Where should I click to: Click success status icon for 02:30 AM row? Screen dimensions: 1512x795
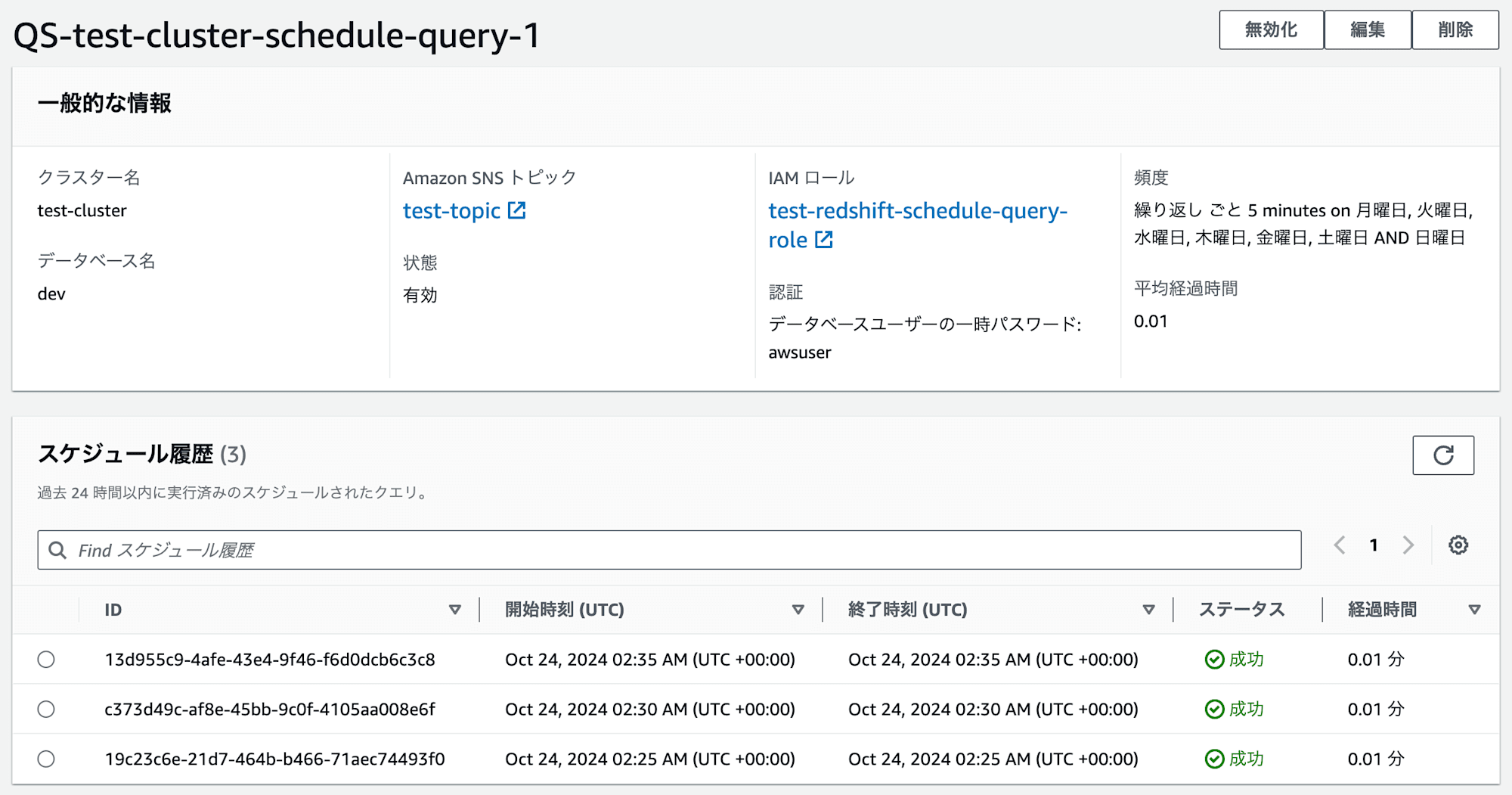(x=1214, y=710)
